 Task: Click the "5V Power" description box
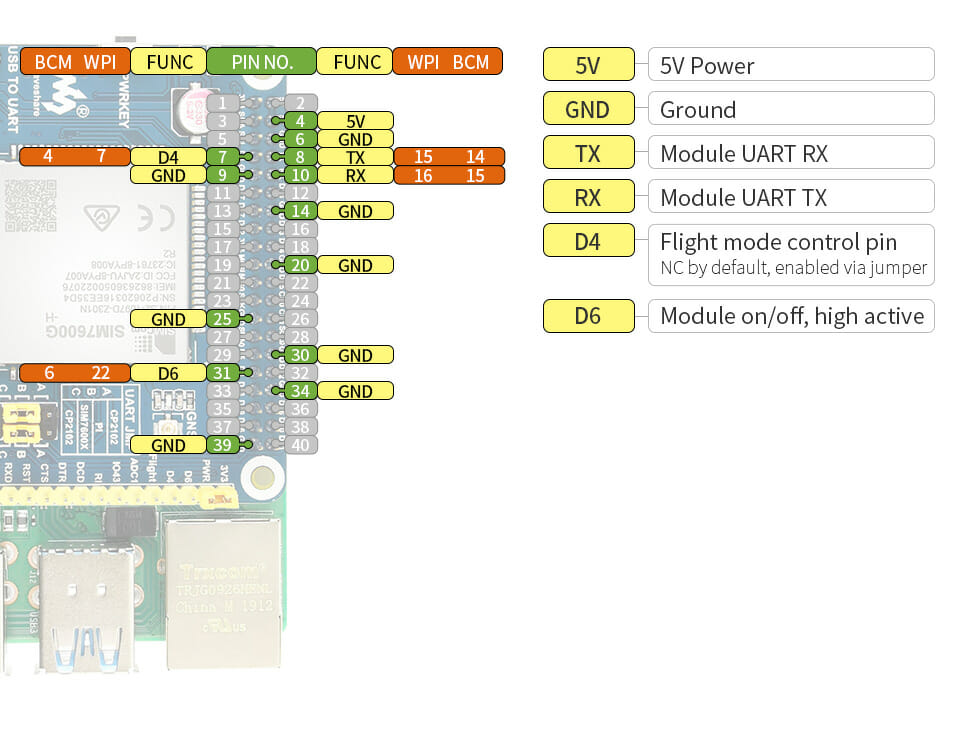click(x=791, y=64)
